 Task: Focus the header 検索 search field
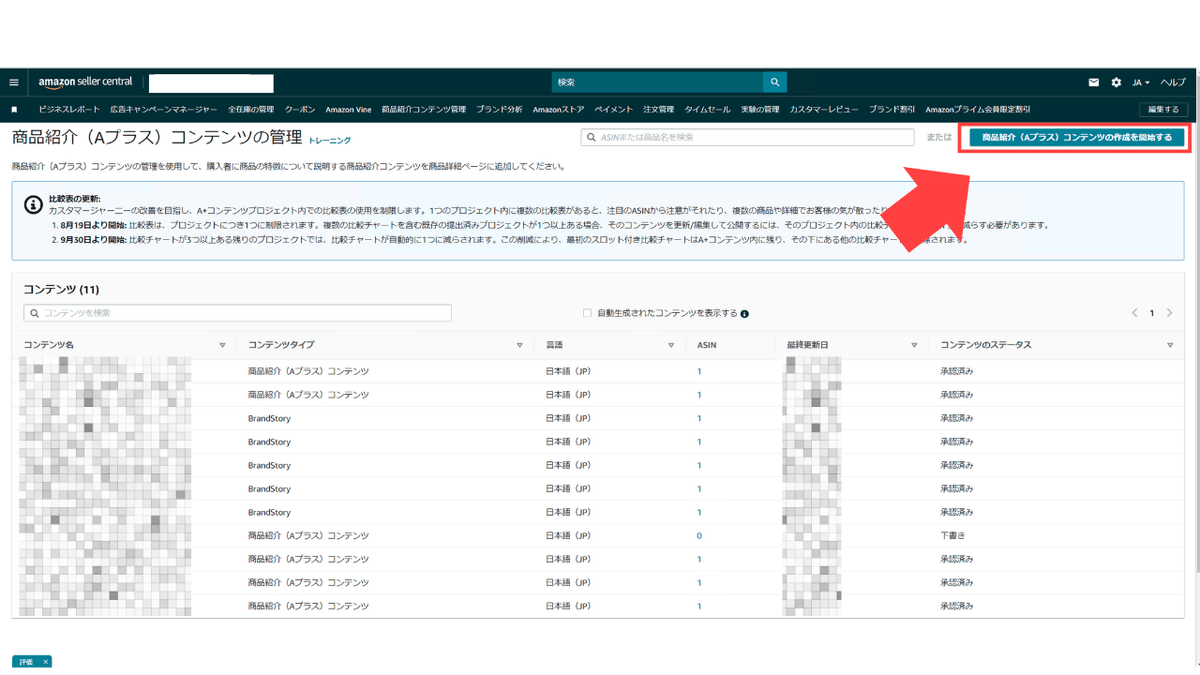point(657,82)
